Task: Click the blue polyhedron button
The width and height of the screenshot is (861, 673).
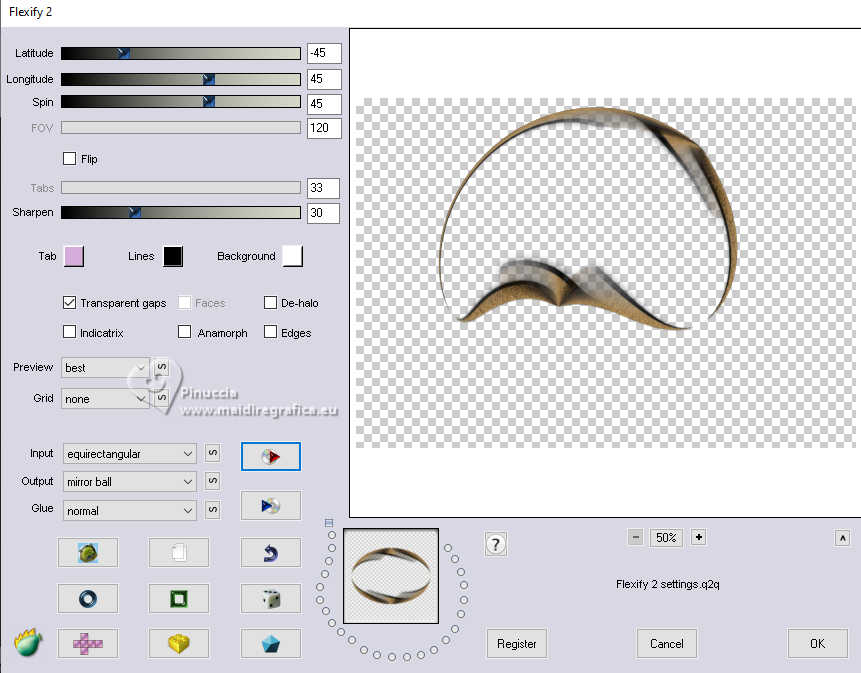Action: tap(271, 643)
